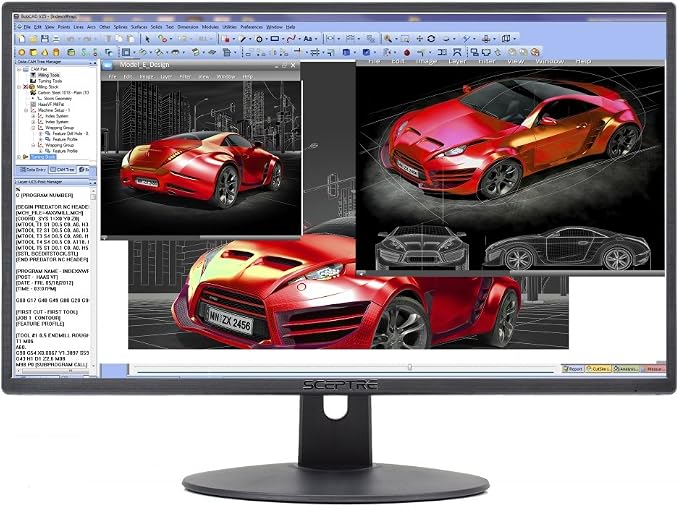Switch to the Data Entry tab
Viewport: 679px width, 507px height.
click(33, 170)
